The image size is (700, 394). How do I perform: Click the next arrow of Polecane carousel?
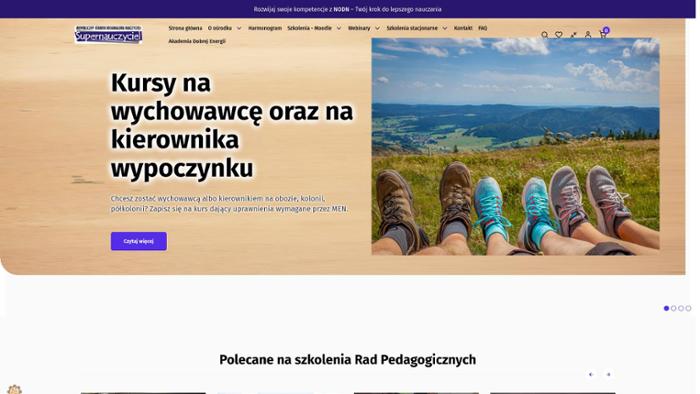point(608,374)
